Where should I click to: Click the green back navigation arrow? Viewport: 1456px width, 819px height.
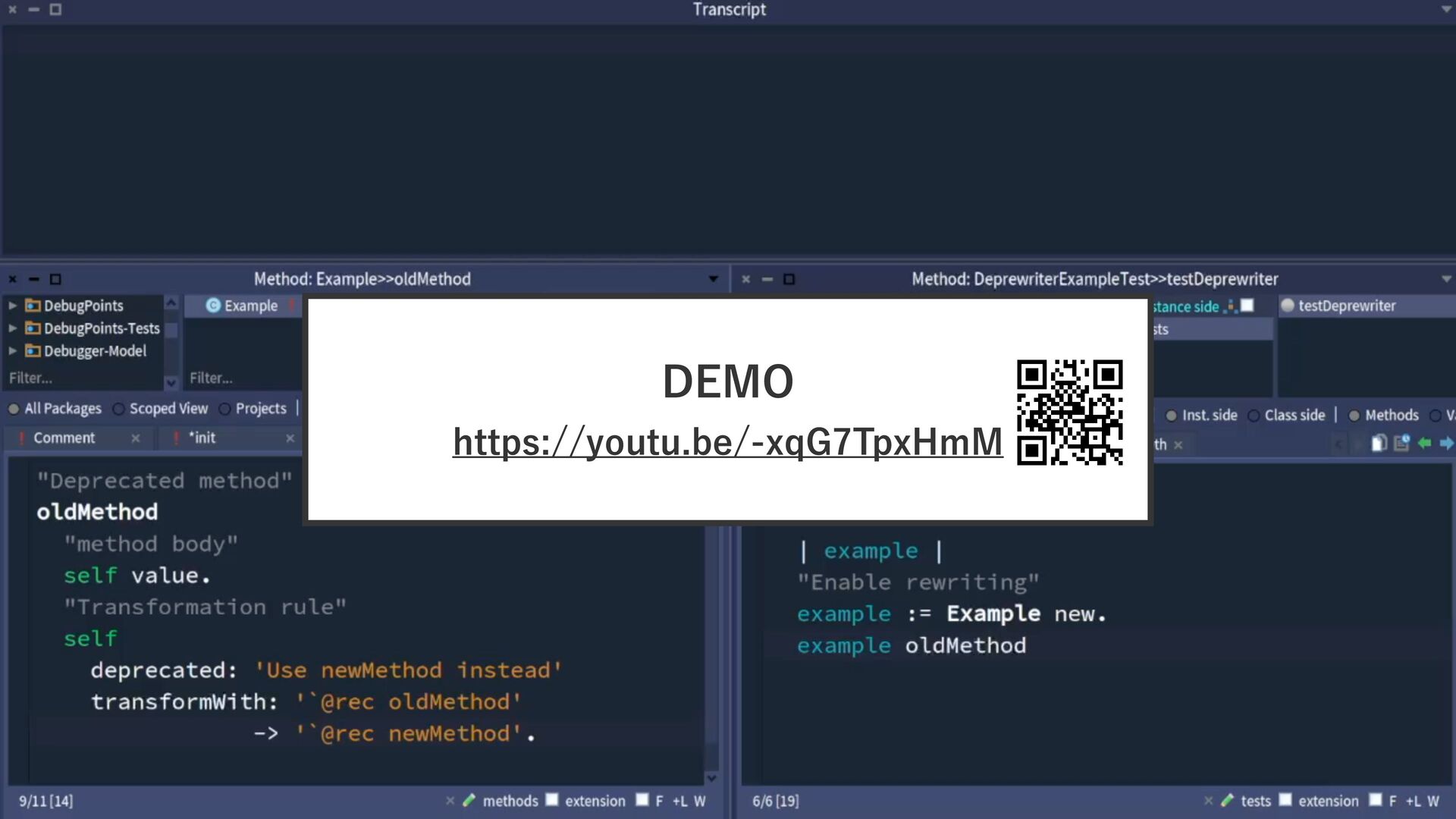coord(1424,444)
